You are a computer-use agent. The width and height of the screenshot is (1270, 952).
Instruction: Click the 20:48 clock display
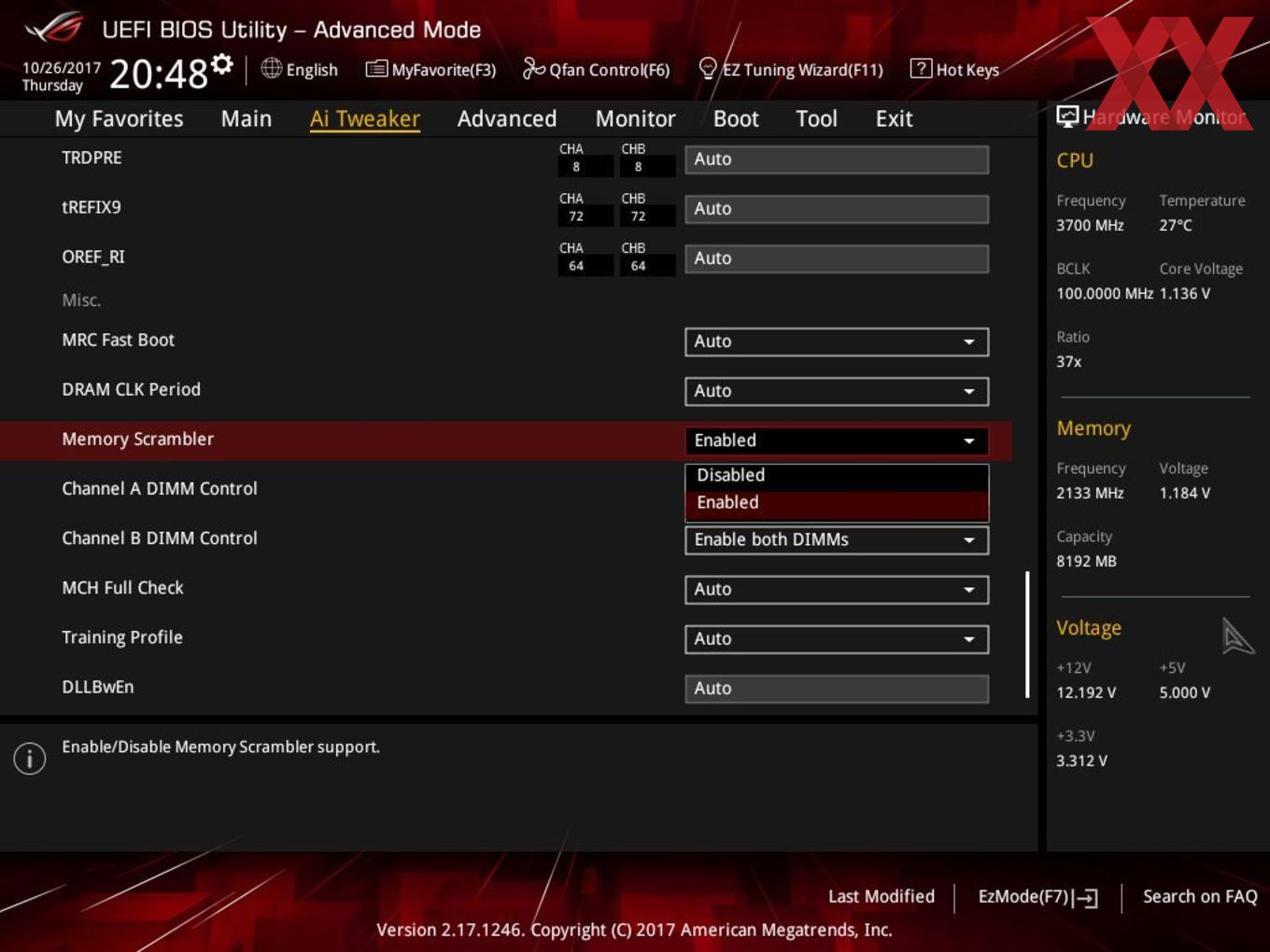tap(159, 73)
